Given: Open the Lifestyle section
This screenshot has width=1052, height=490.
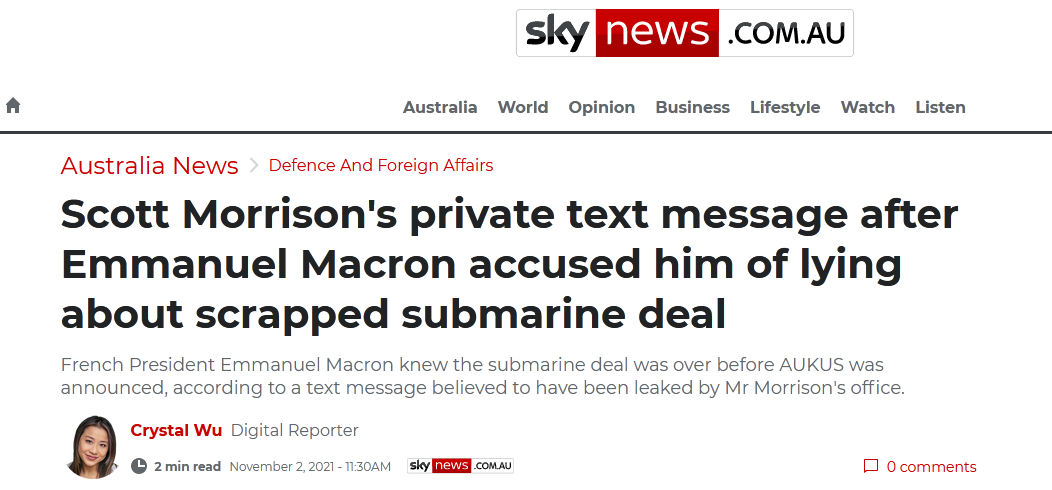Looking at the screenshot, I should click(785, 107).
